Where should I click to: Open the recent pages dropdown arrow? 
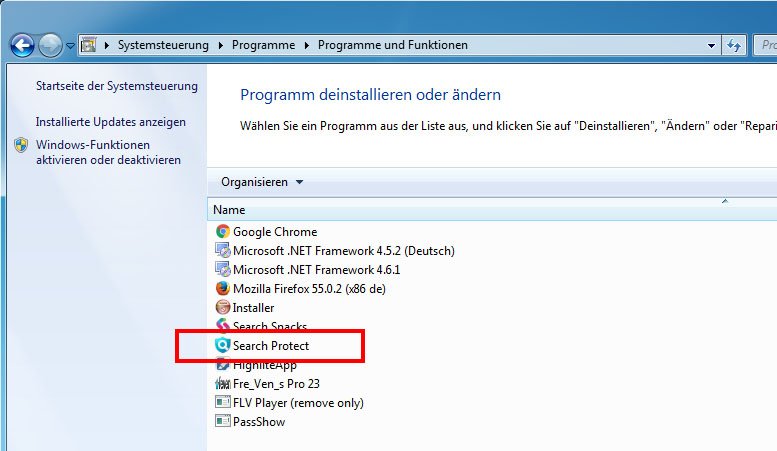pos(70,46)
